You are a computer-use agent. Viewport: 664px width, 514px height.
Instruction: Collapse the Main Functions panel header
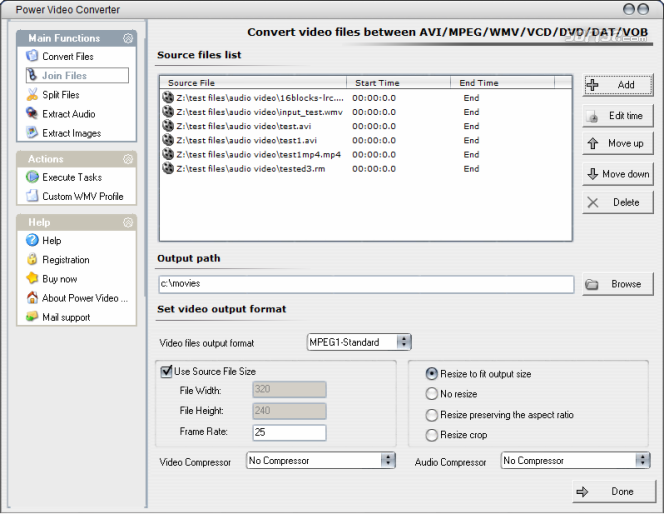pyautogui.click(x=128, y=38)
